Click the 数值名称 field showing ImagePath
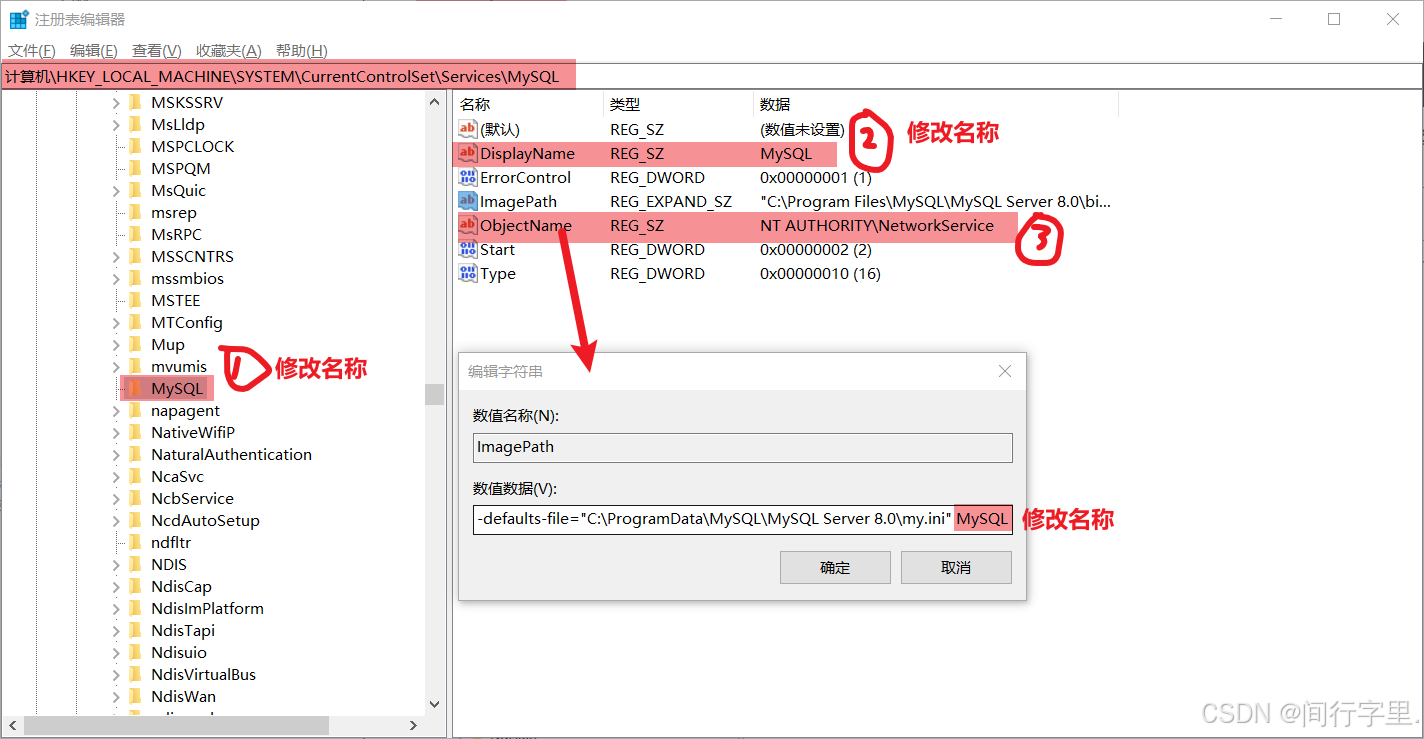The image size is (1424, 739). tap(743, 447)
